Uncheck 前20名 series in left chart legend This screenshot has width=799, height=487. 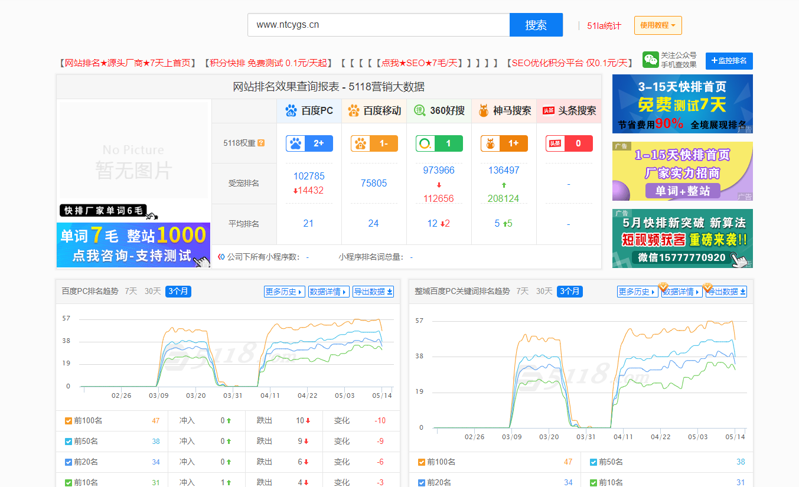coord(69,462)
